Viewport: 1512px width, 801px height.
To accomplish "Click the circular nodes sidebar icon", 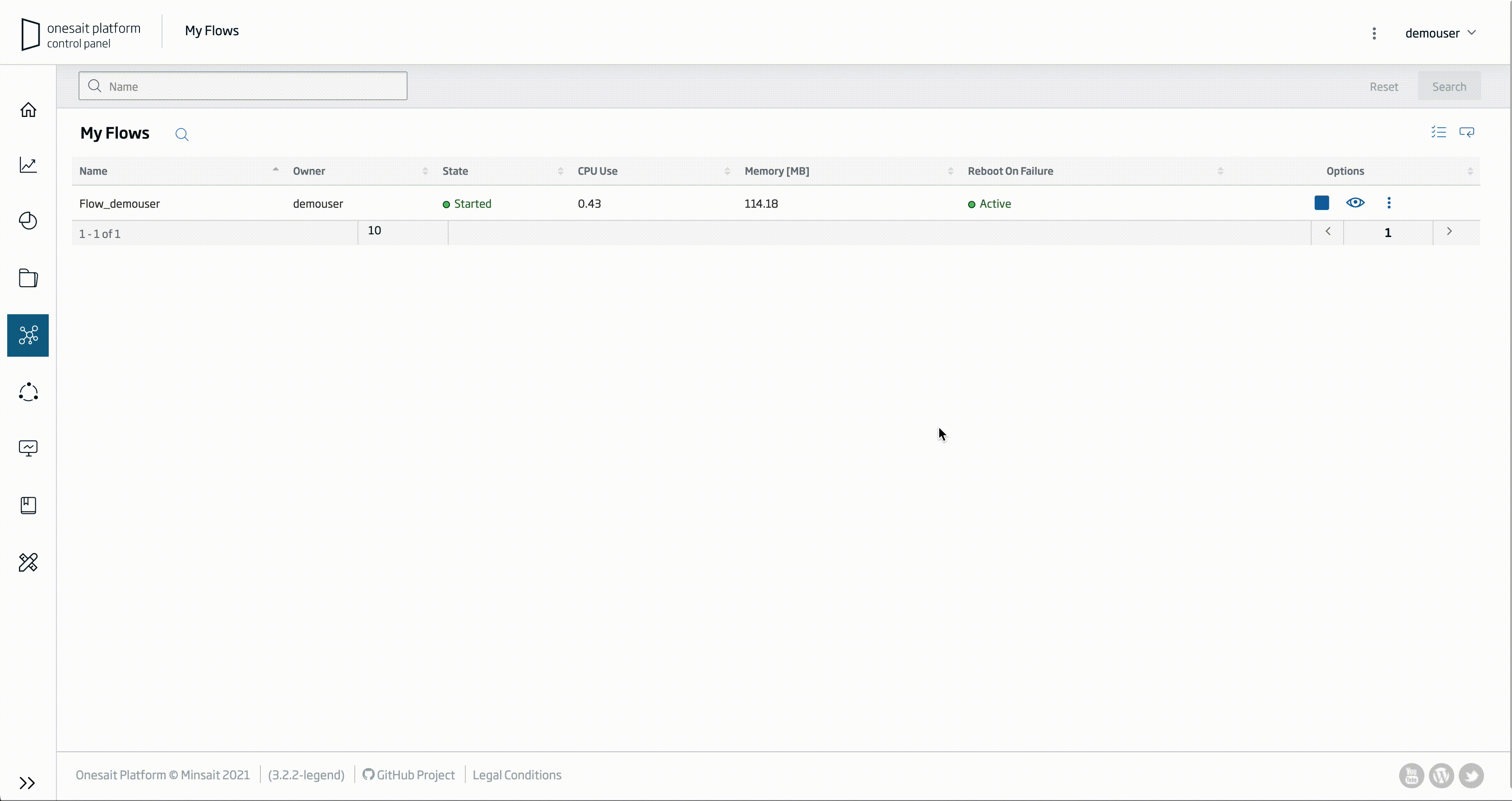I will click(x=28, y=391).
